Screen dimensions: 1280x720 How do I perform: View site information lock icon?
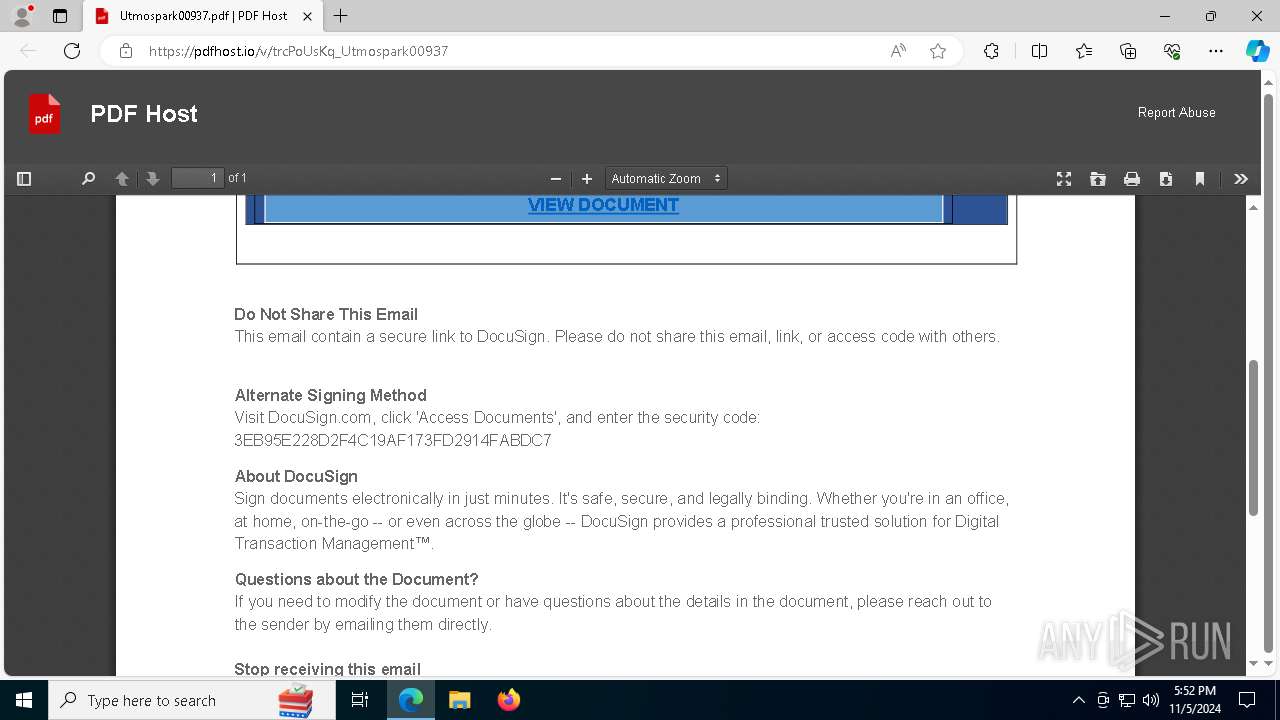126,51
